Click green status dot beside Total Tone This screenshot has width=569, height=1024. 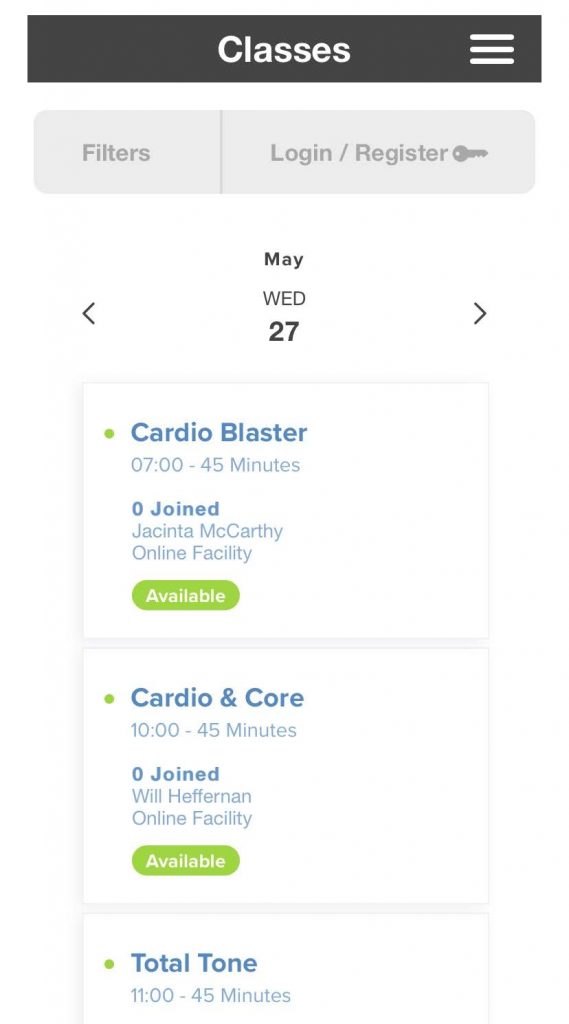[109, 964]
